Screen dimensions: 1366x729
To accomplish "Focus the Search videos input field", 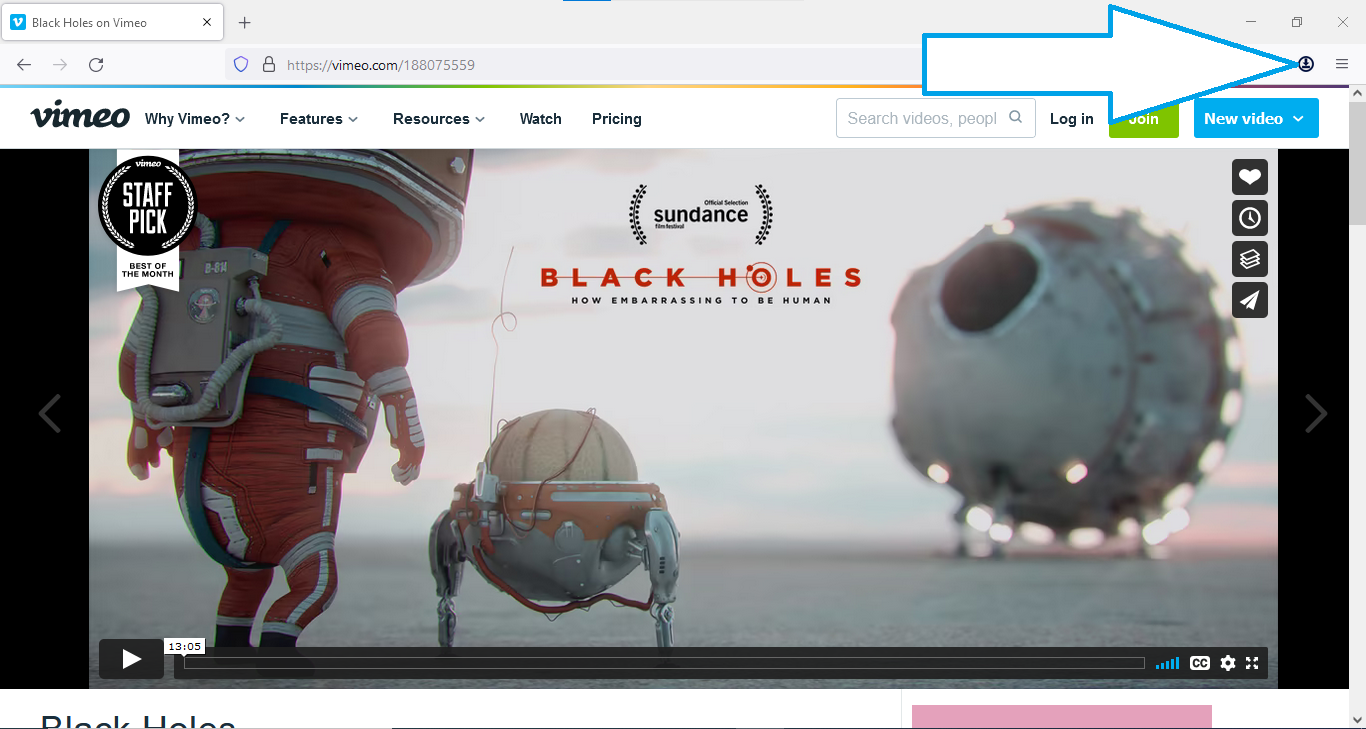I will pos(936,118).
